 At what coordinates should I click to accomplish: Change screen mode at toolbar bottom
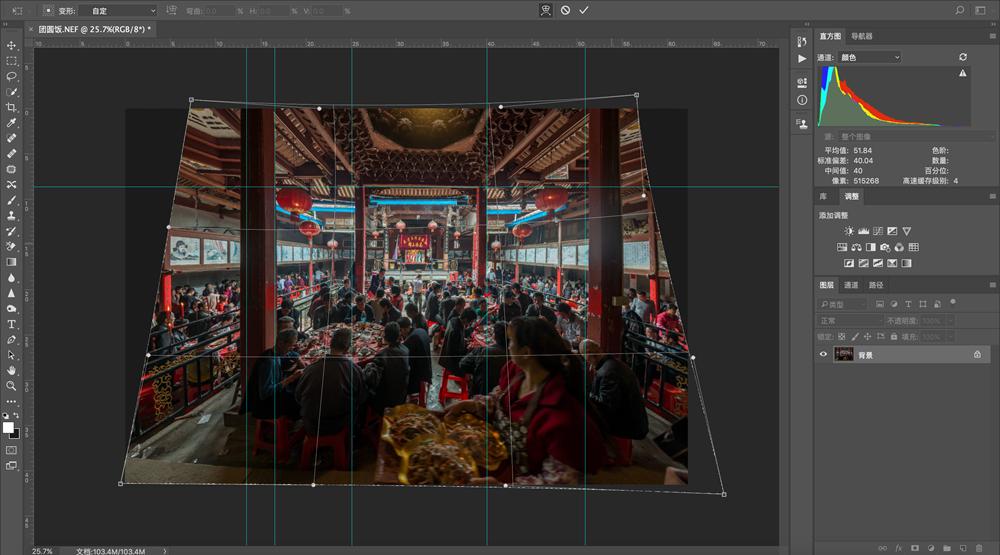click(11, 466)
